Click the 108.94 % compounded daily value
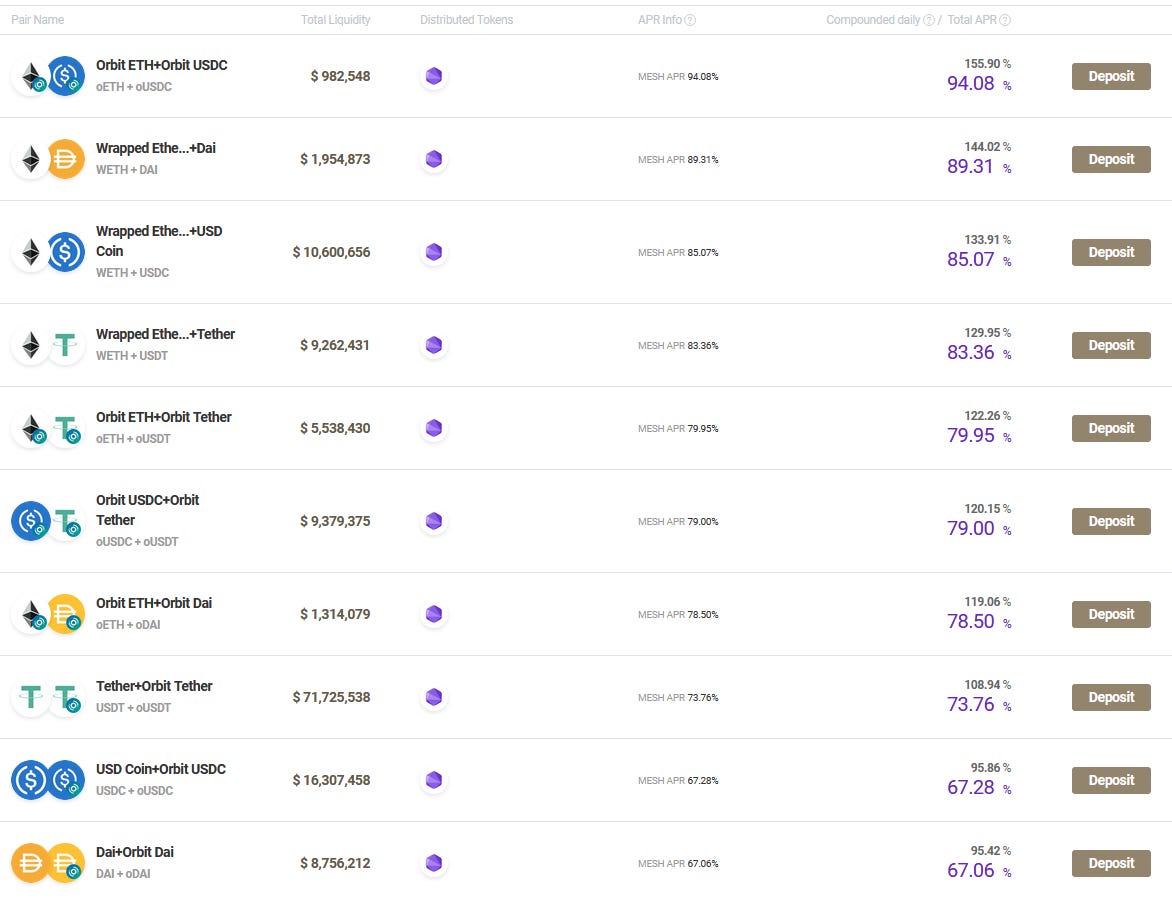The width and height of the screenshot is (1172, 899). [x=987, y=685]
